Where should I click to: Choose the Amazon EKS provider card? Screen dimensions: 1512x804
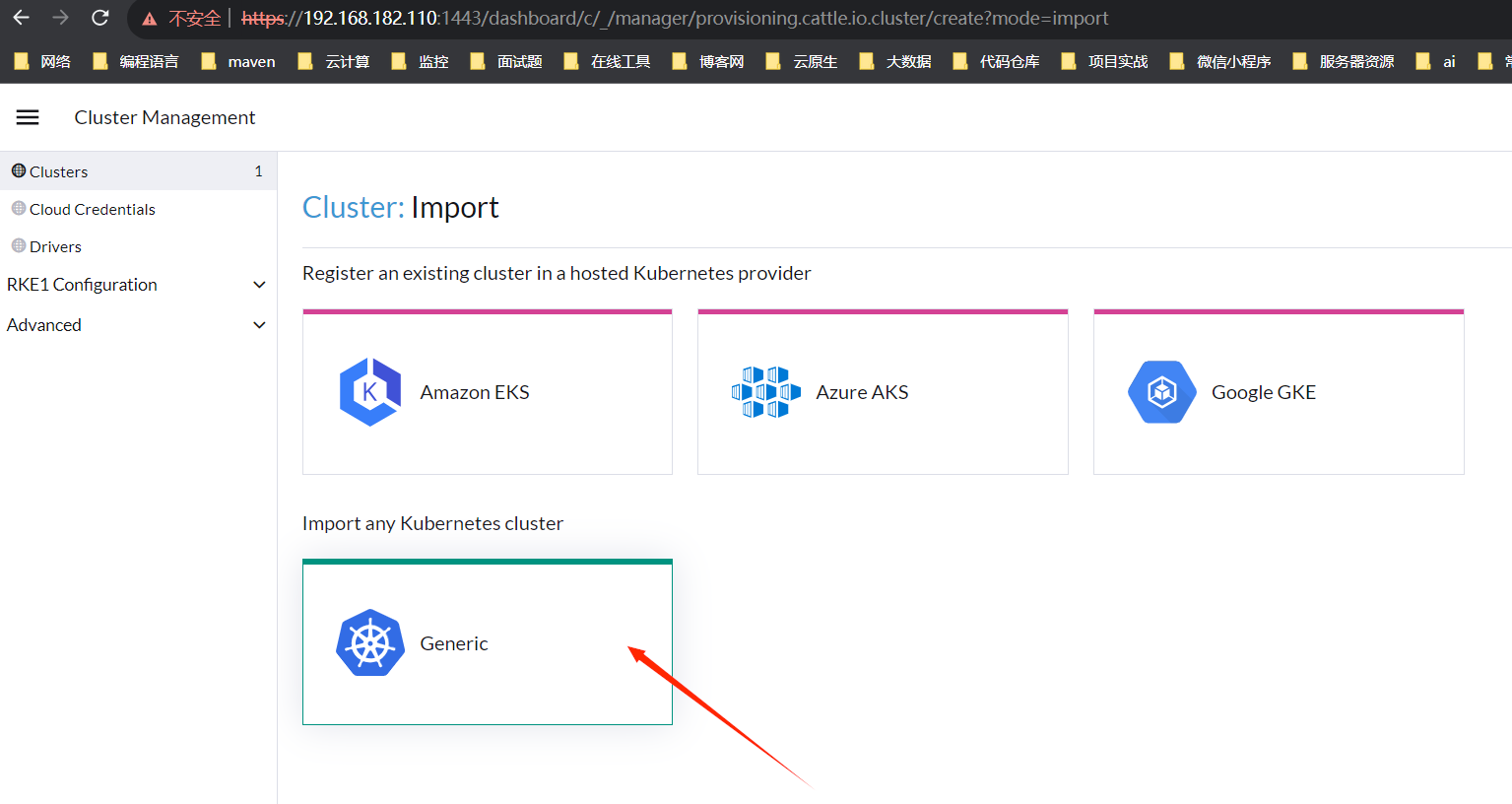point(488,392)
